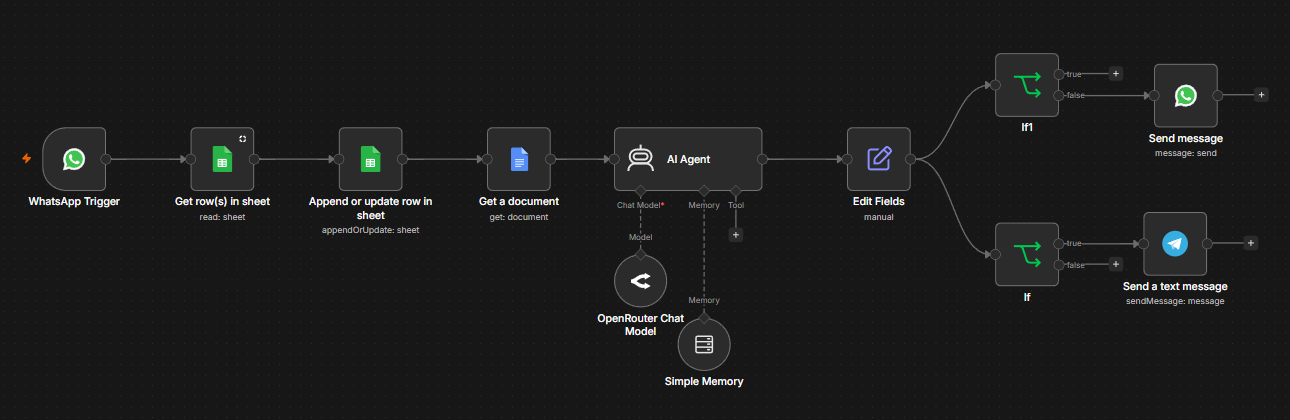This screenshot has width=1290, height=420.
Task: Click the 'sendMessage: message' subtitle
Action: [1175, 300]
